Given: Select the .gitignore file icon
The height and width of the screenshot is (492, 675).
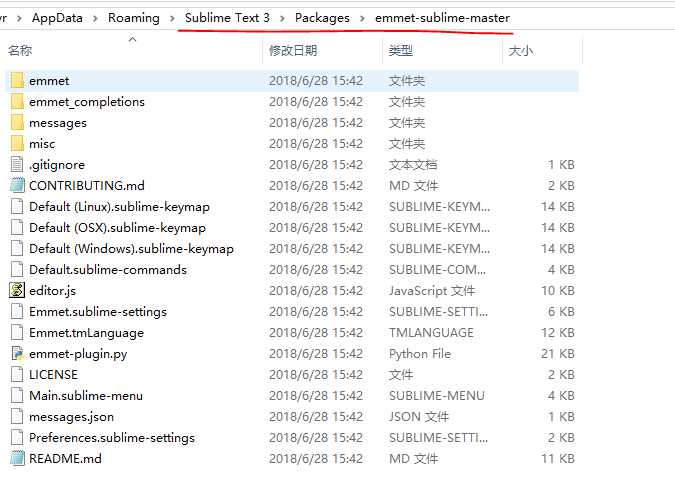Looking at the screenshot, I should pos(17,164).
